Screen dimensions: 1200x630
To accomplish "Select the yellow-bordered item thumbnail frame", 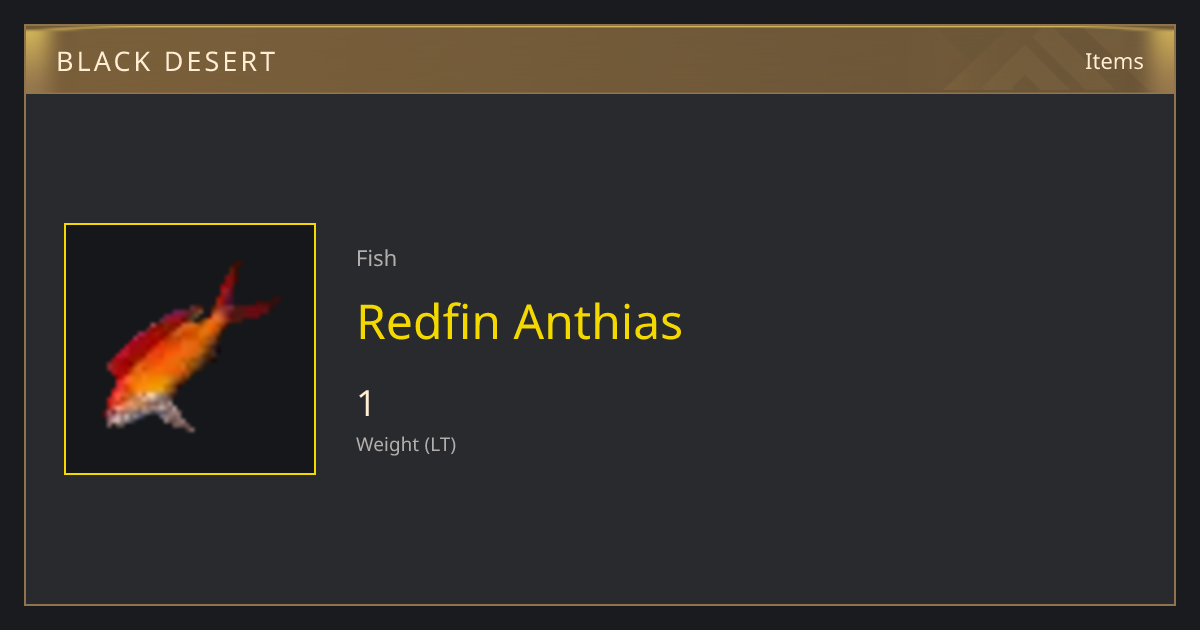I will [190, 349].
